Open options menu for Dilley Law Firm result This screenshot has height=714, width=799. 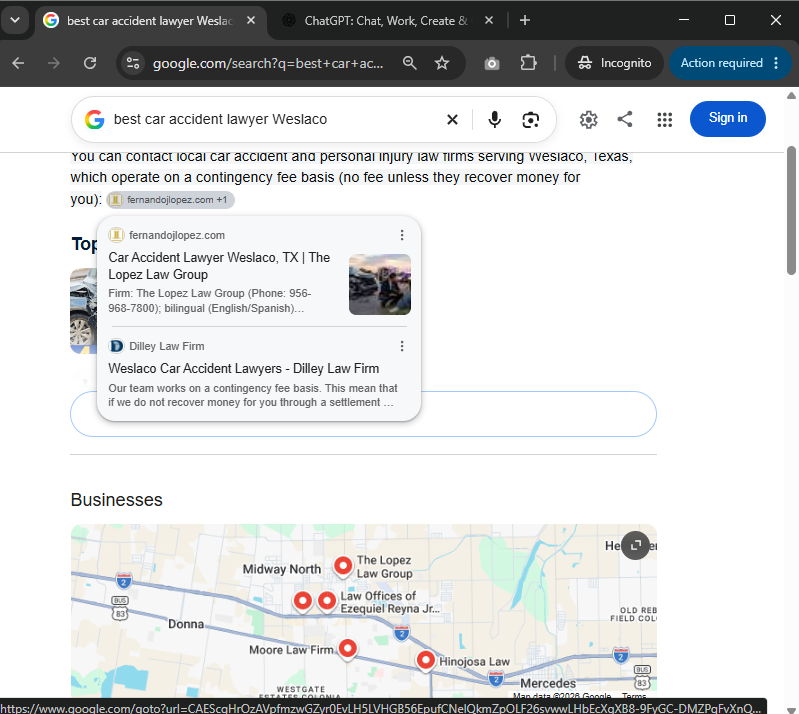click(402, 346)
